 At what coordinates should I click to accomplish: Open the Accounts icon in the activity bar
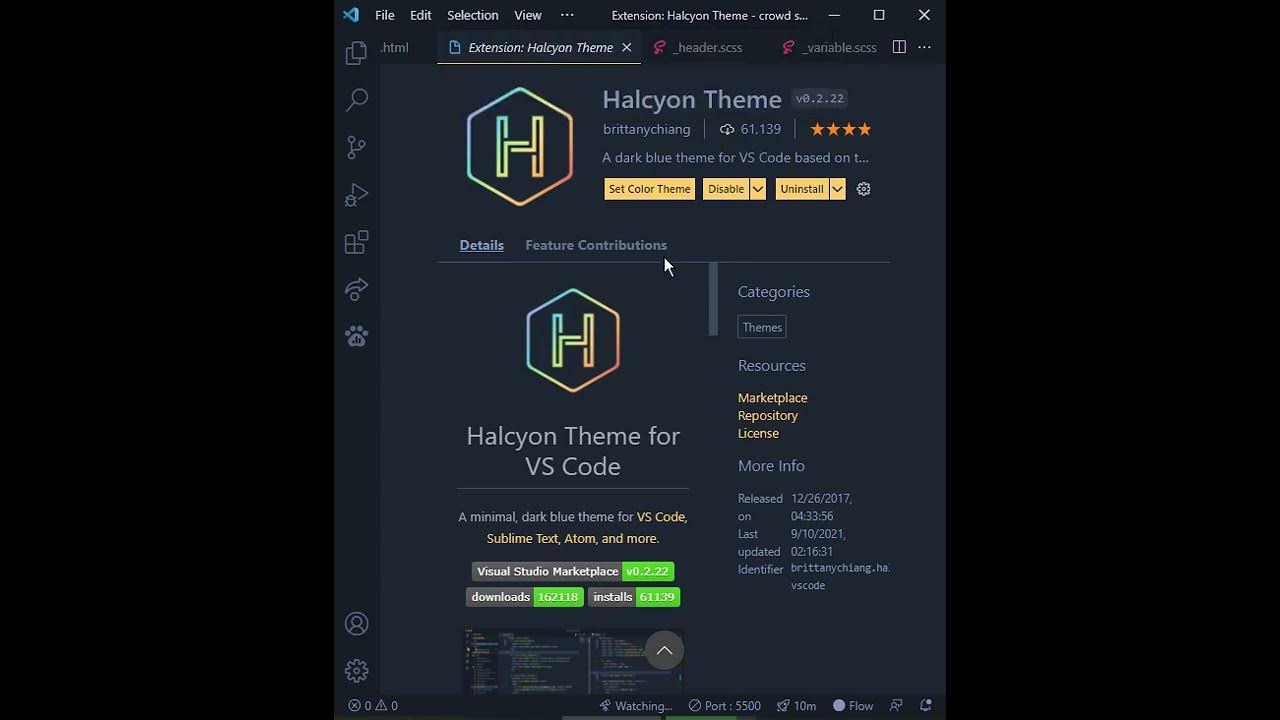click(x=356, y=624)
